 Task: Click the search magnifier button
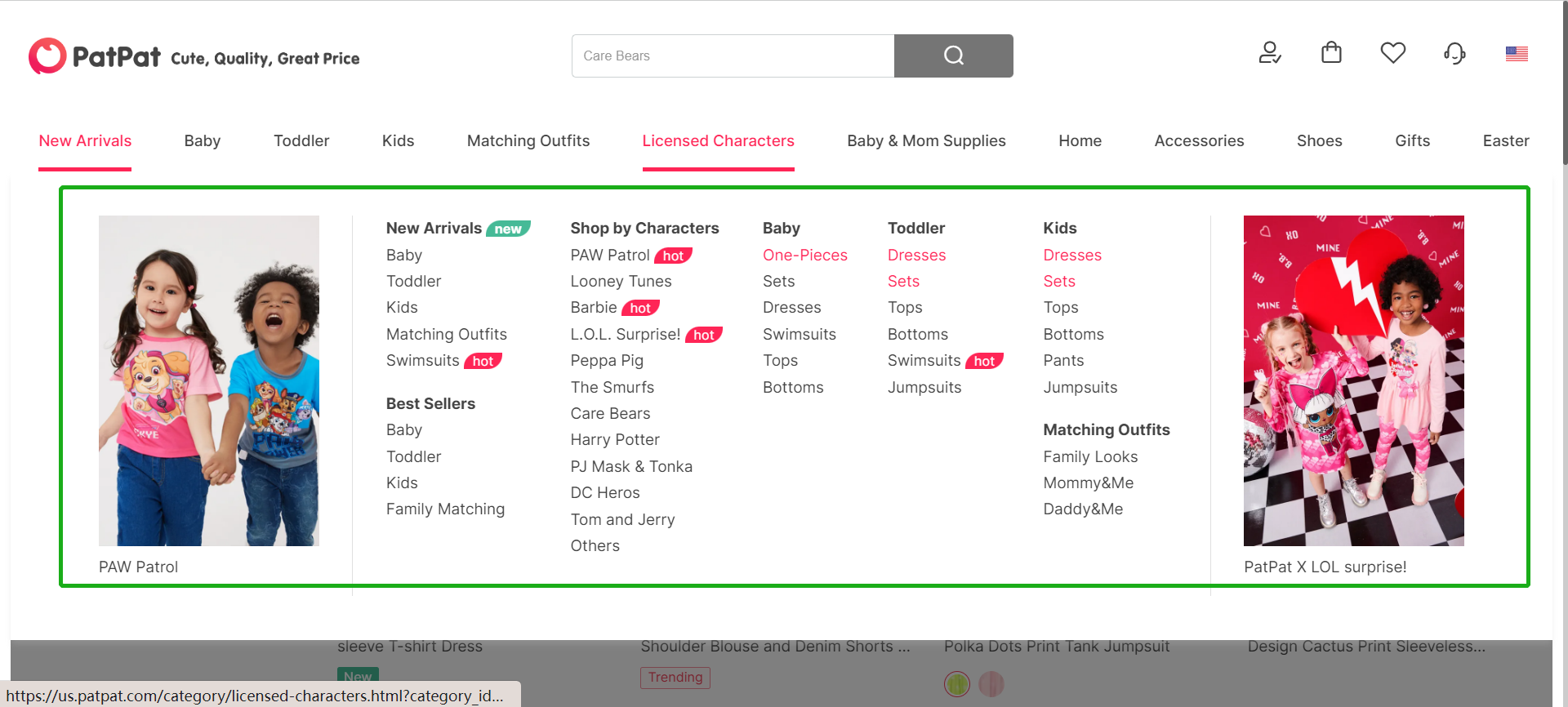pyautogui.click(x=953, y=56)
